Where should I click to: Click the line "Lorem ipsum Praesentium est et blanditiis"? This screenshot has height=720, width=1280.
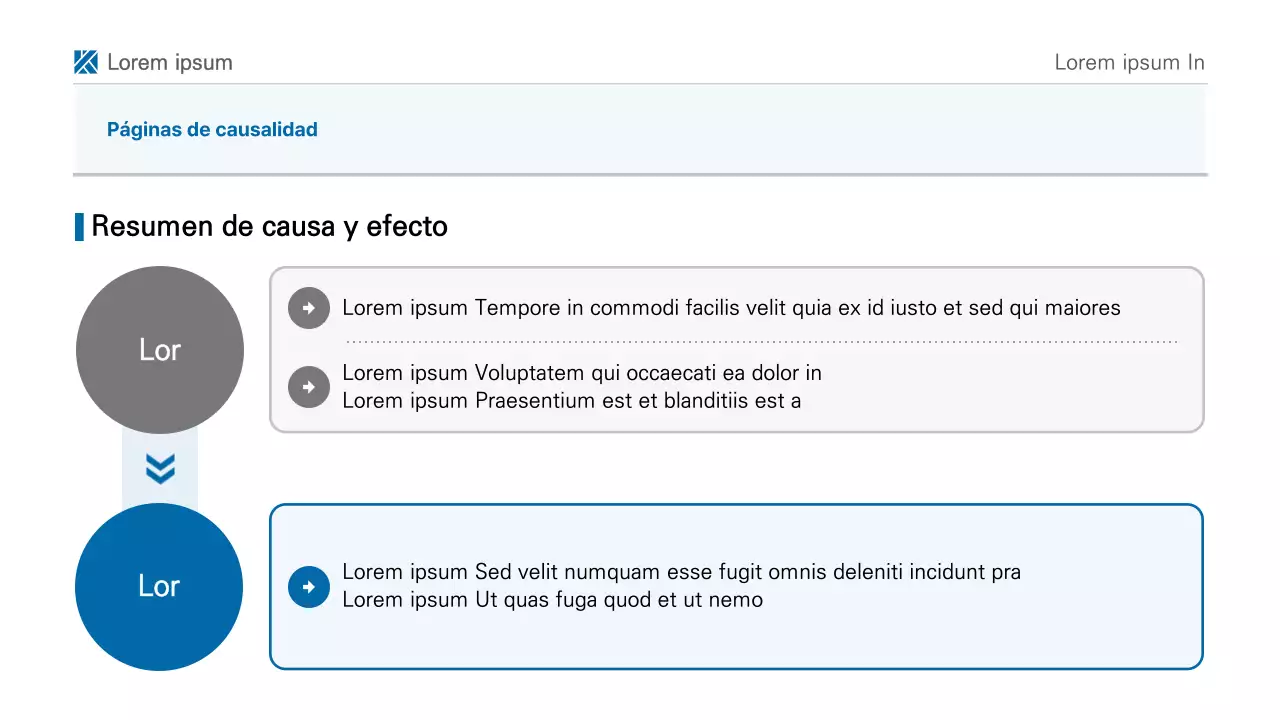coord(571,401)
